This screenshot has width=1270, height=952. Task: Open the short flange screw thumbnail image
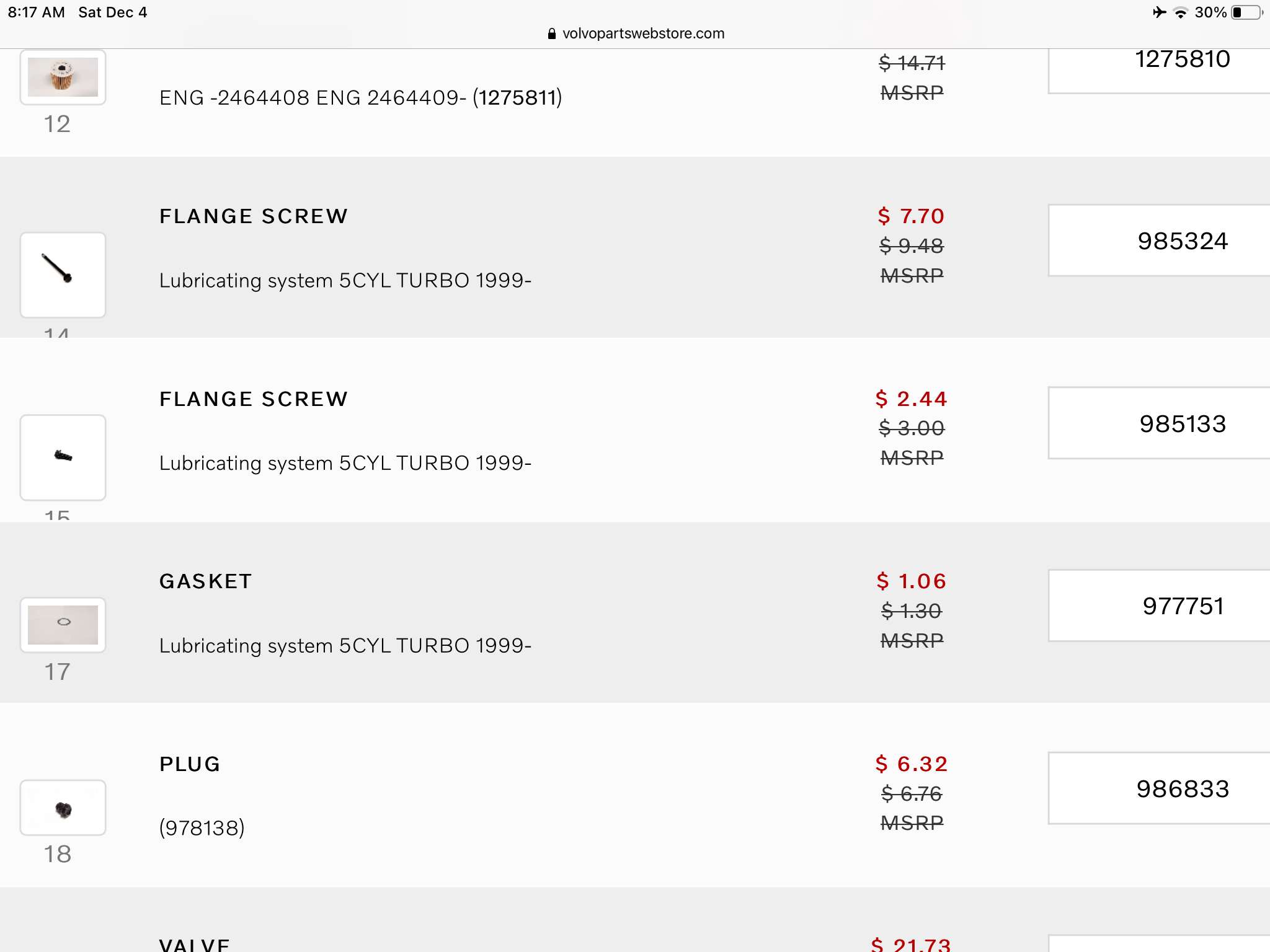pyautogui.click(x=63, y=457)
